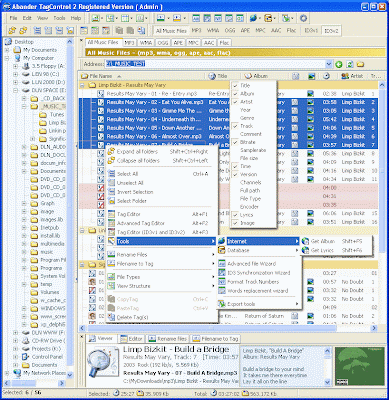
Task: Click the lyrics panel scroll down arrow
Action: [x=327, y=382]
